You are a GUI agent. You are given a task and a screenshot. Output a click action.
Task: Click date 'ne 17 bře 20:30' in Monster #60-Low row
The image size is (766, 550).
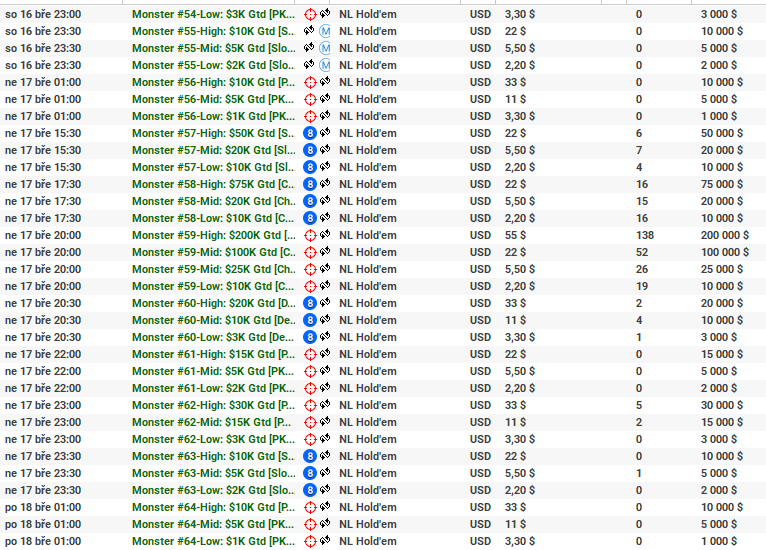[43, 338]
